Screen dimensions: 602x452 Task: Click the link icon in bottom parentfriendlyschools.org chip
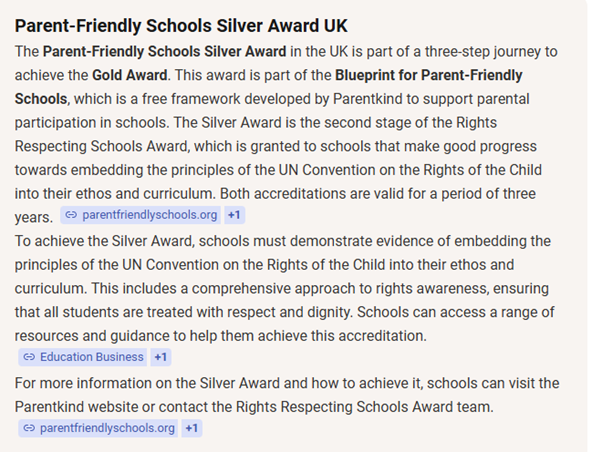tap(29, 428)
